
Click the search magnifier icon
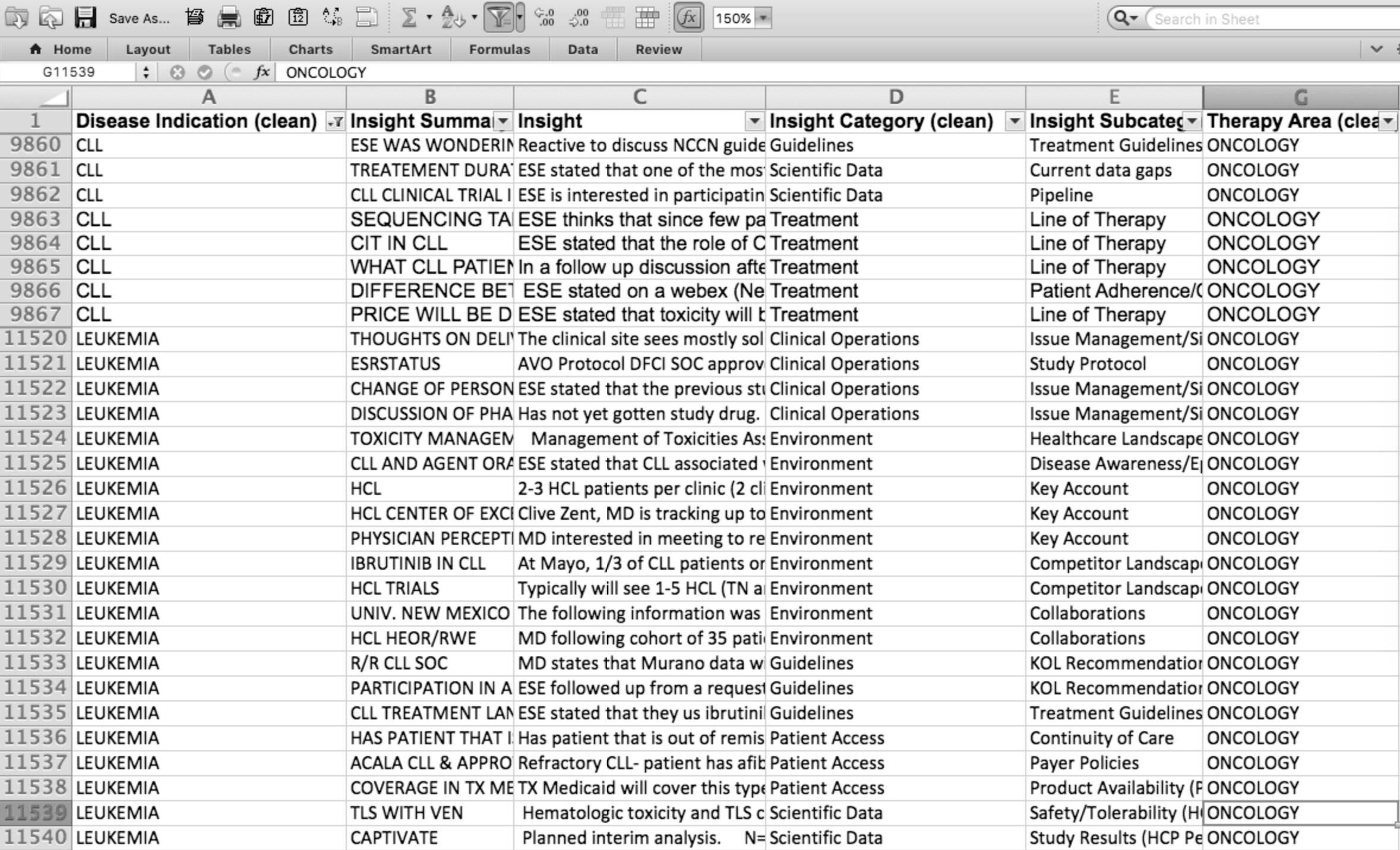point(1125,18)
